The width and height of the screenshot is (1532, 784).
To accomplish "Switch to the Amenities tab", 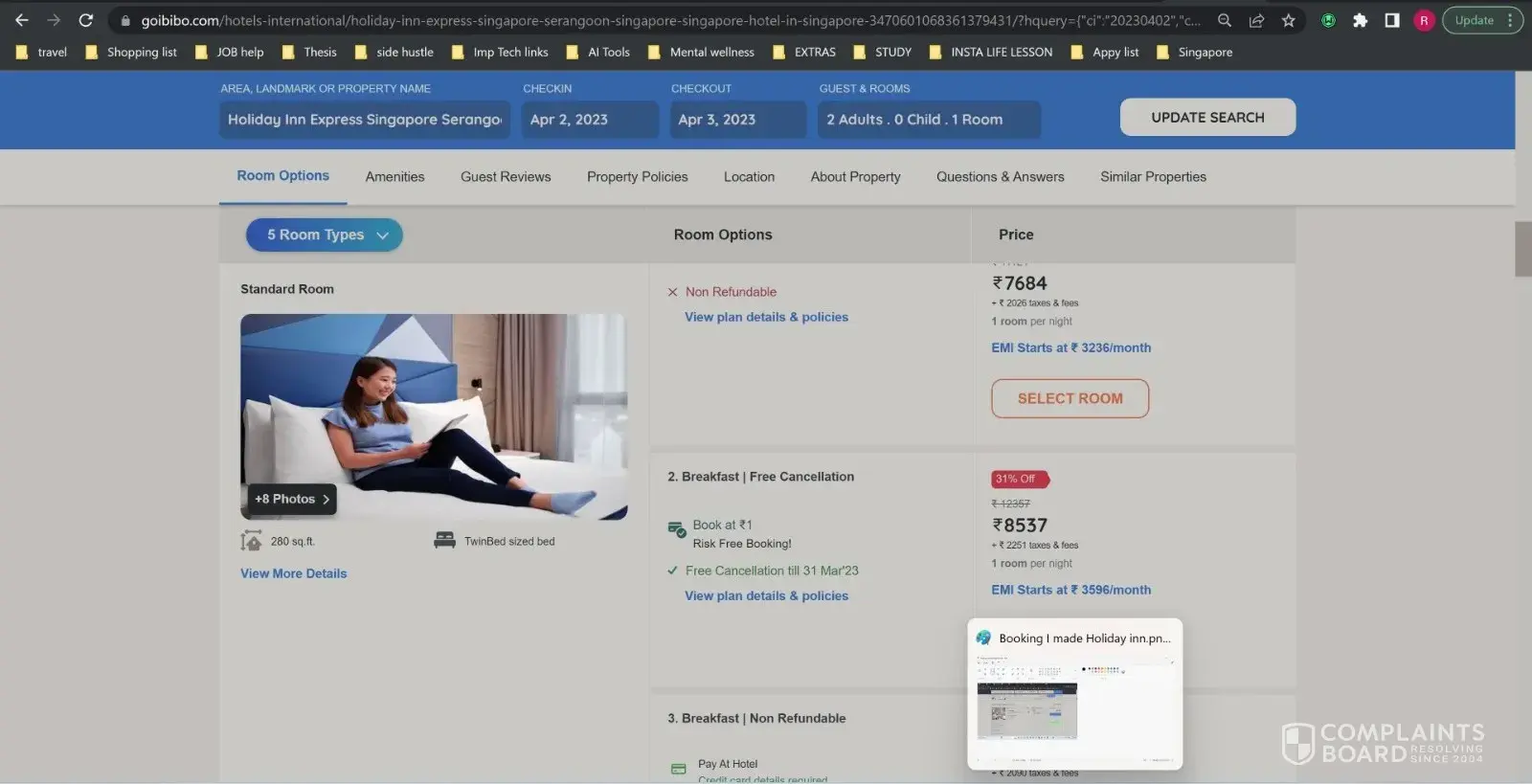I will (394, 177).
